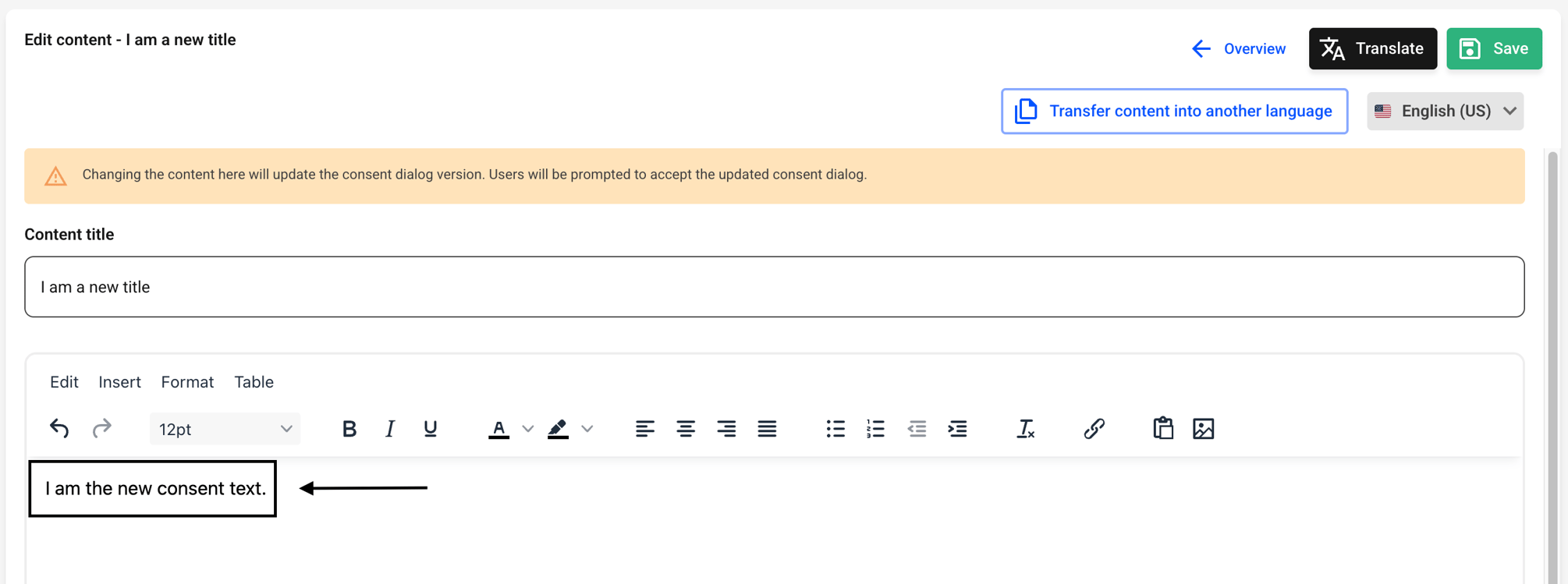Toggle bold formatting

coord(349,429)
